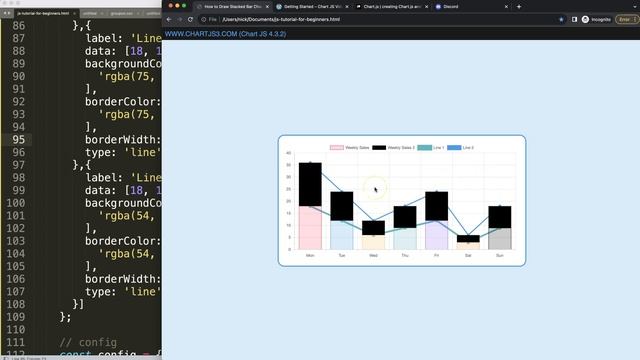640x360 pixels.
Task: Click 'borderWidth:' on line 95
Action: click(x=123, y=140)
